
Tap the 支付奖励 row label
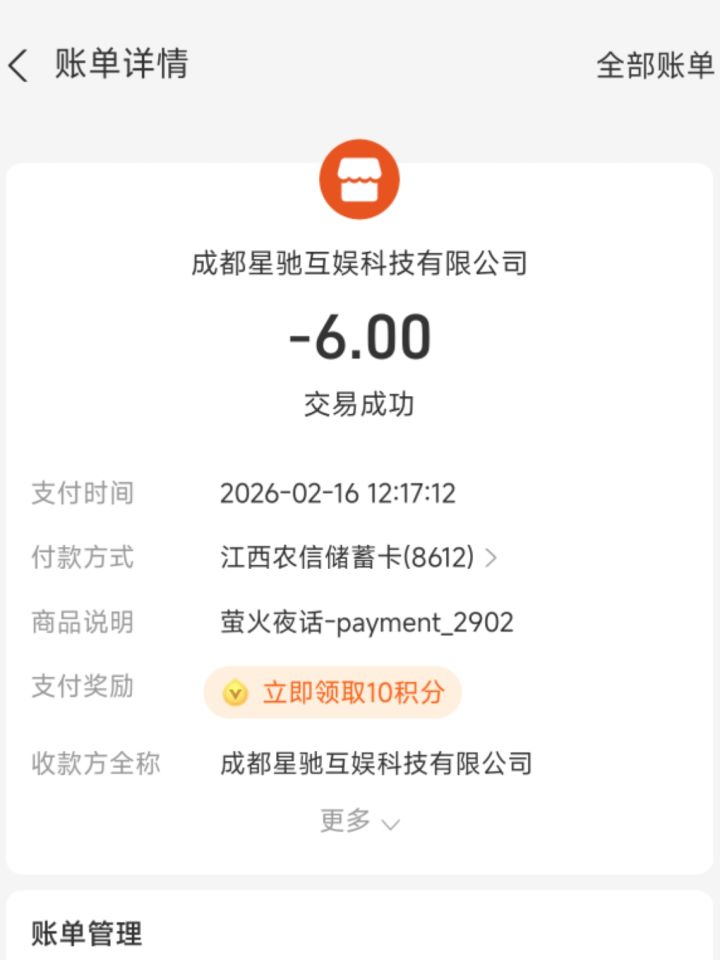click(x=82, y=687)
